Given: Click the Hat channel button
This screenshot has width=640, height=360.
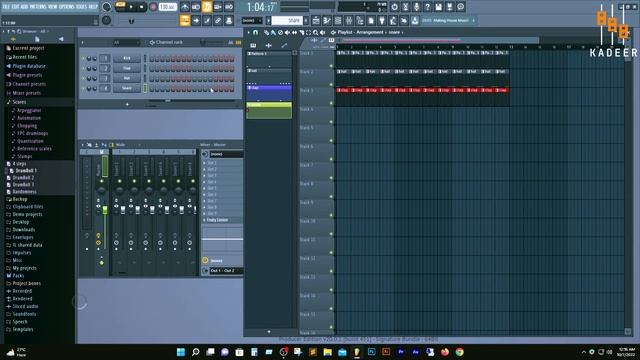Looking at the screenshot, I should pos(127,78).
